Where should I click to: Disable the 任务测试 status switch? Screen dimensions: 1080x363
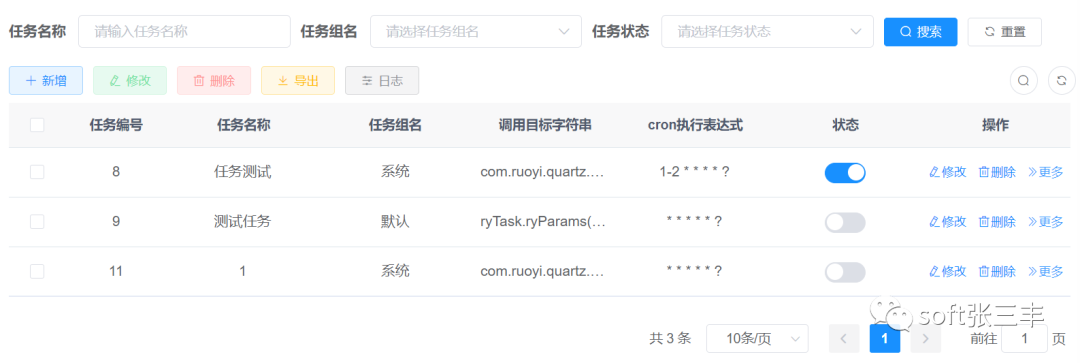(x=844, y=172)
